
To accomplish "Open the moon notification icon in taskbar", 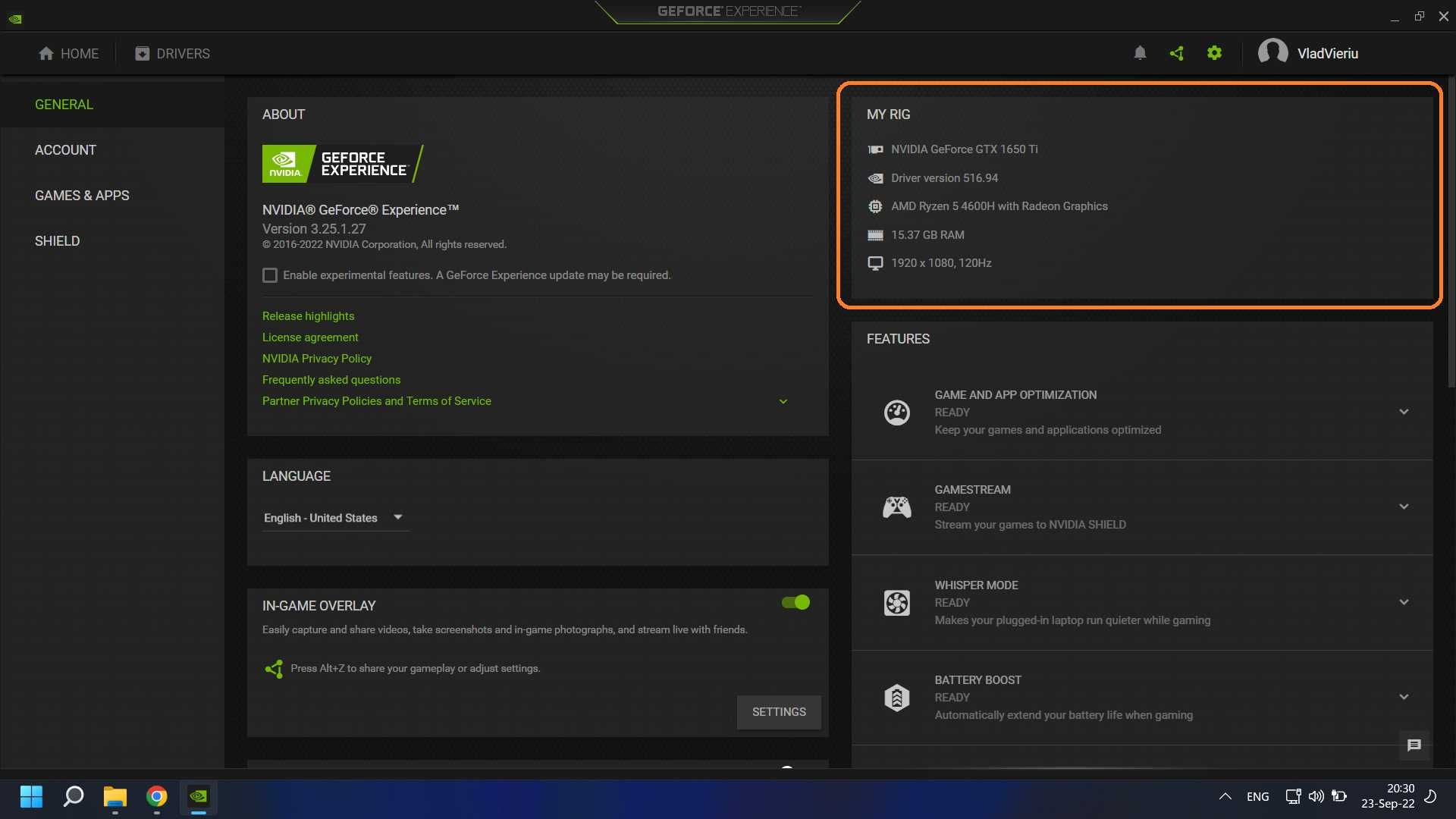I will 1431,796.
